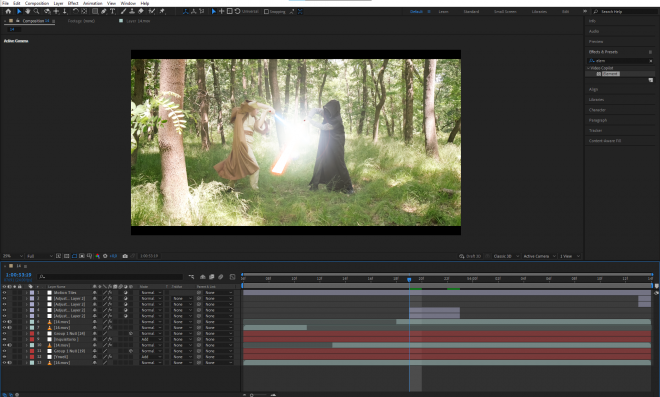This screenshot has height=397, width=660.
Task: Open the viewer magnification dropdown
Action: 13,256
